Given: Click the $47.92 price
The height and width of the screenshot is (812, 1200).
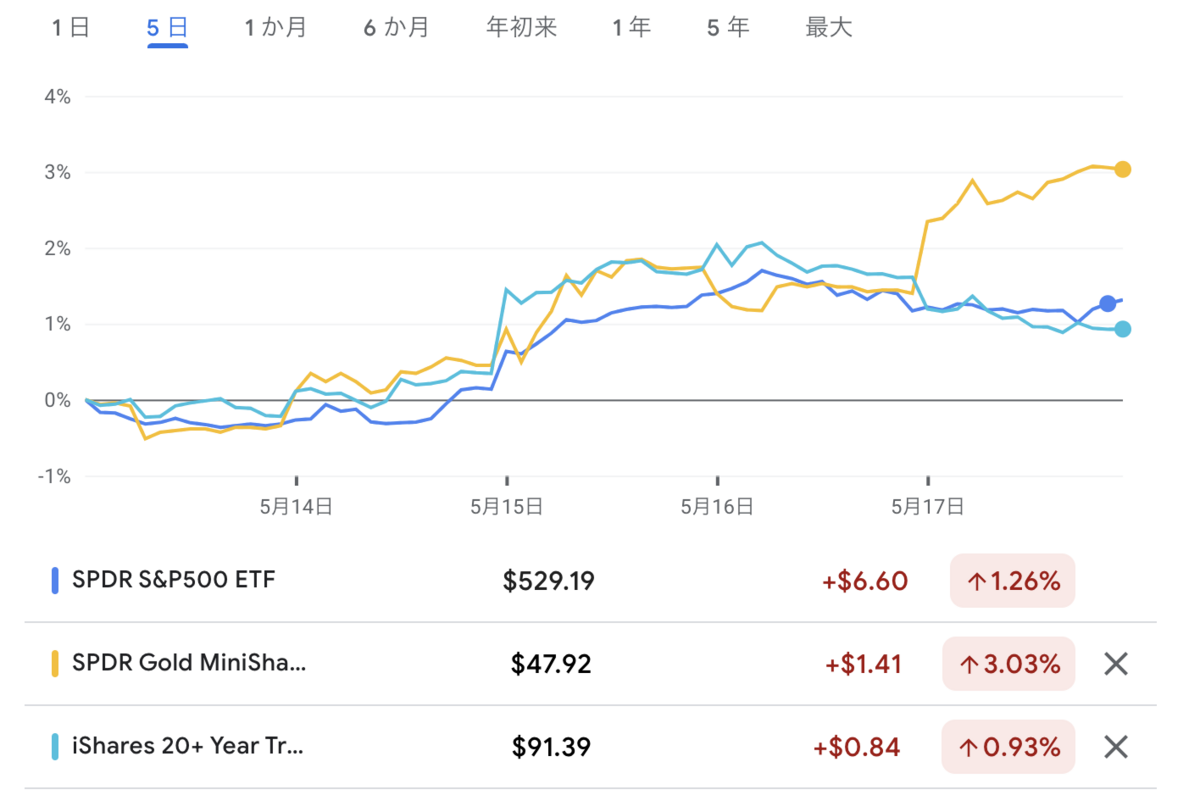Looking at the screenshot, I should (x=551, y=664).
